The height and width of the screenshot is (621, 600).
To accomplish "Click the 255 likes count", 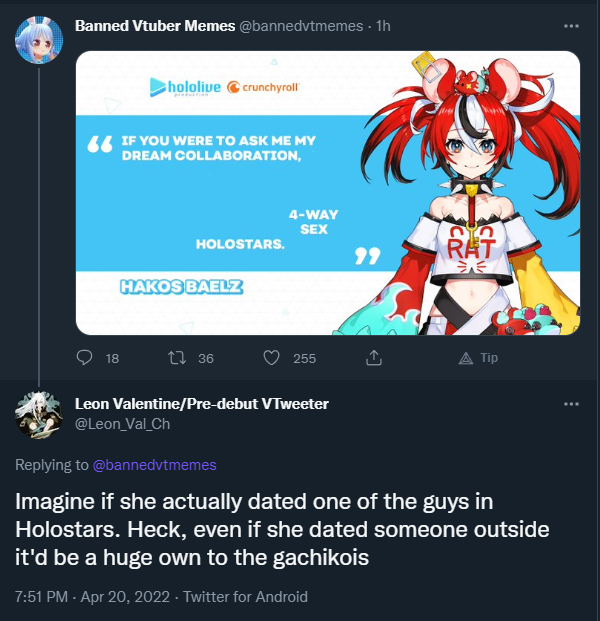I will [305, 358].
